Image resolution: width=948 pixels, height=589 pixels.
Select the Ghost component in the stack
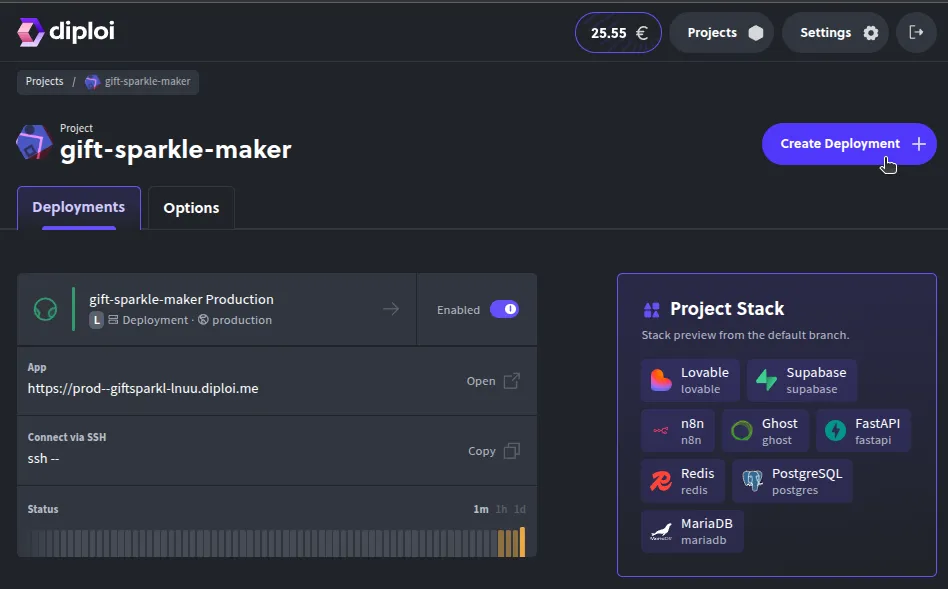click(x=765, y=430)
